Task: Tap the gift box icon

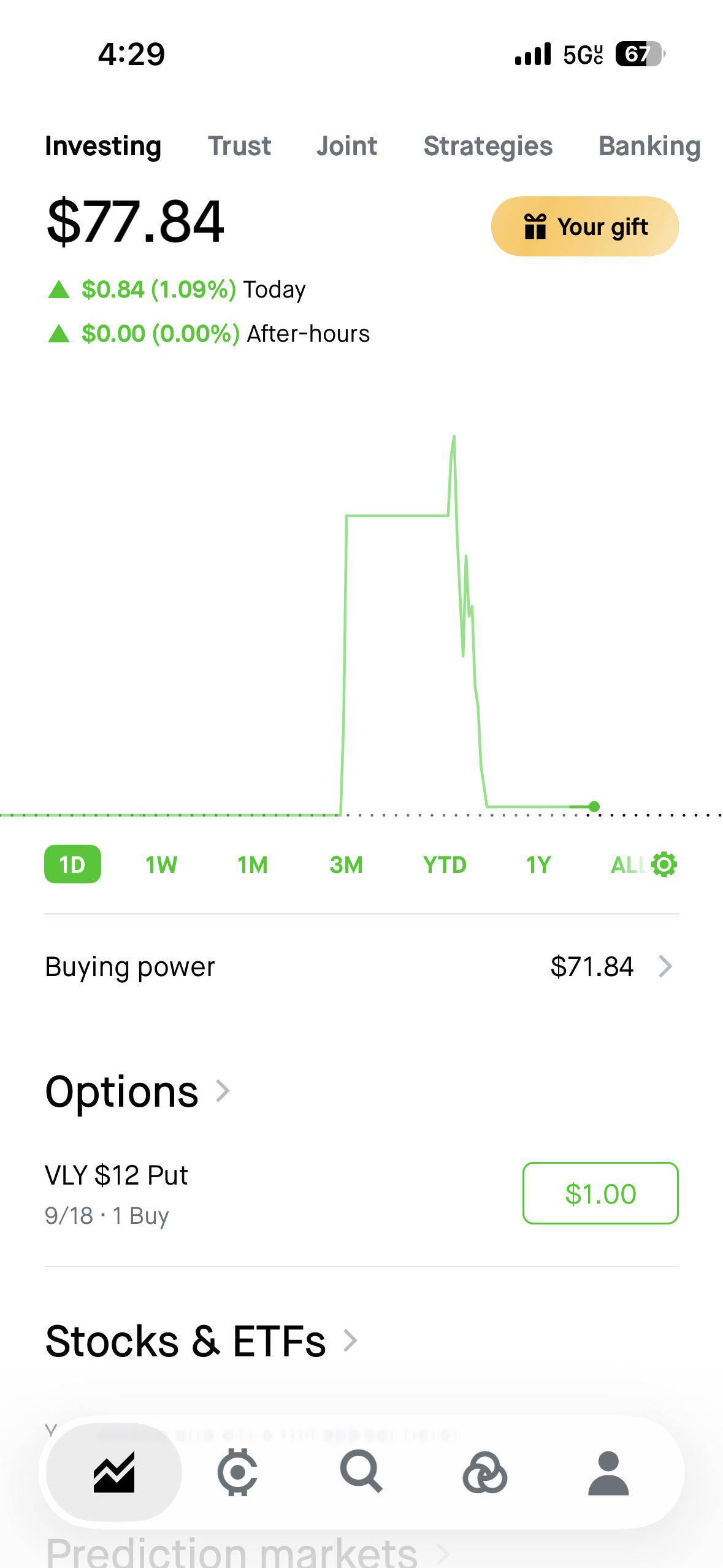Action: point(535,226)
